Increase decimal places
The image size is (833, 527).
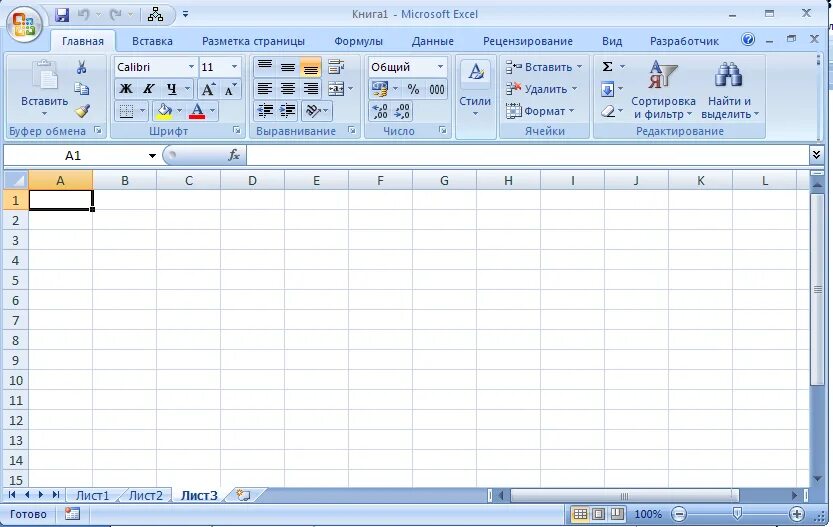pyautogui.click(x=380, y=110)
